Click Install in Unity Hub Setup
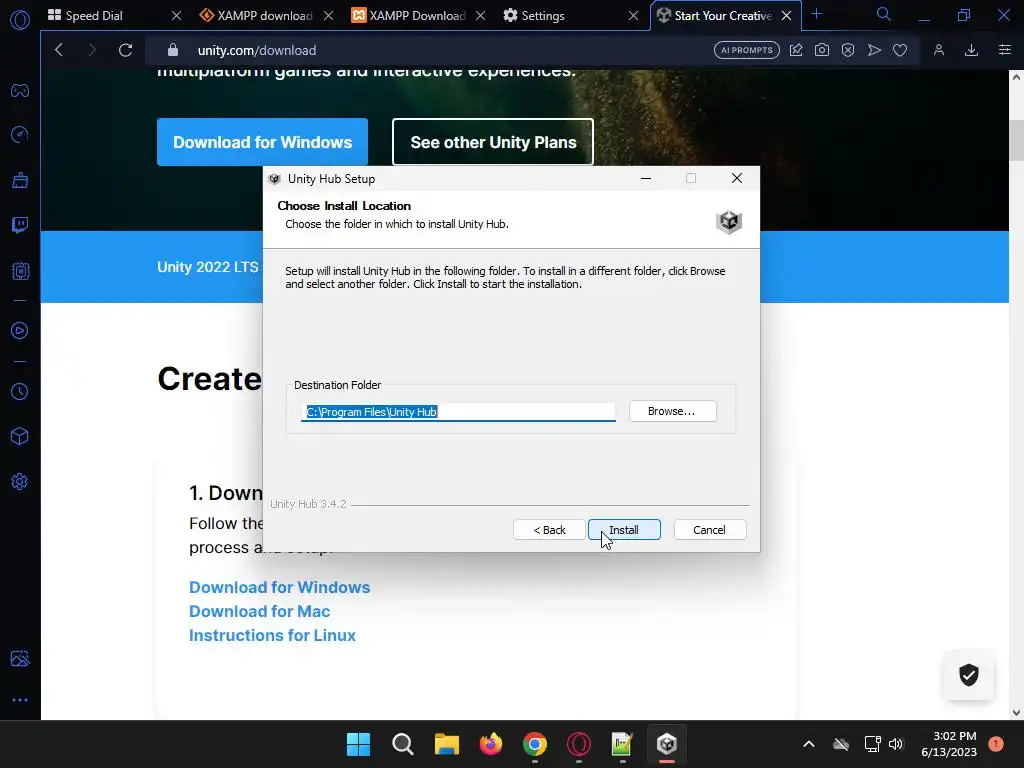Image resolution: width=1024 pixels, height=768 pixels. (x=624, y=530)
